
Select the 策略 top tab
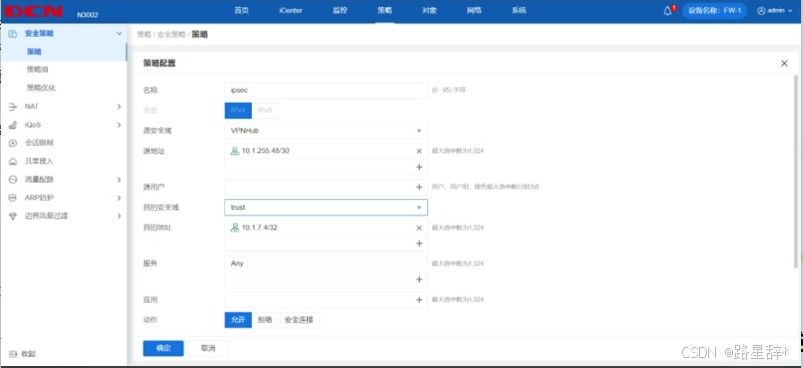pyautogui.click(x=385, y=11)
